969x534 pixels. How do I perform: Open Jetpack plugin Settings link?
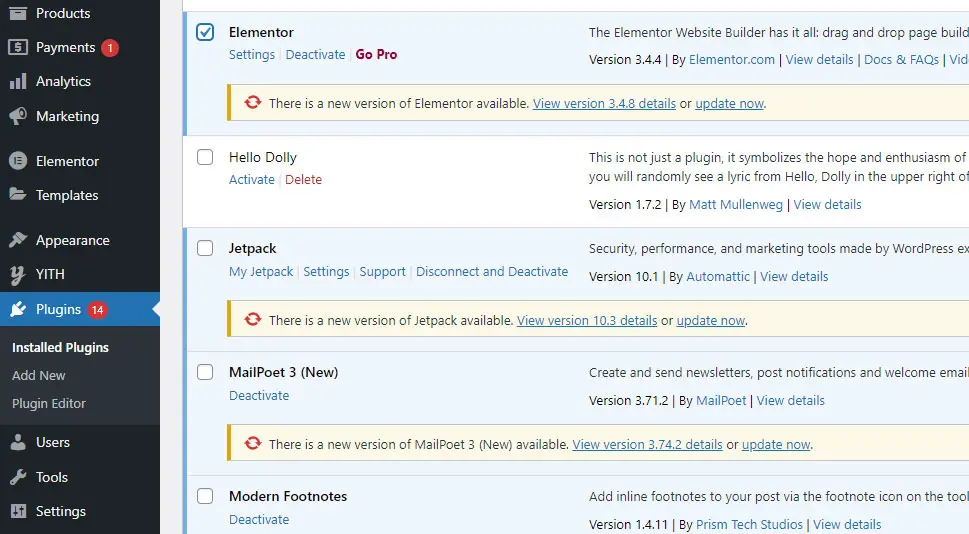[x=326, y=271]
